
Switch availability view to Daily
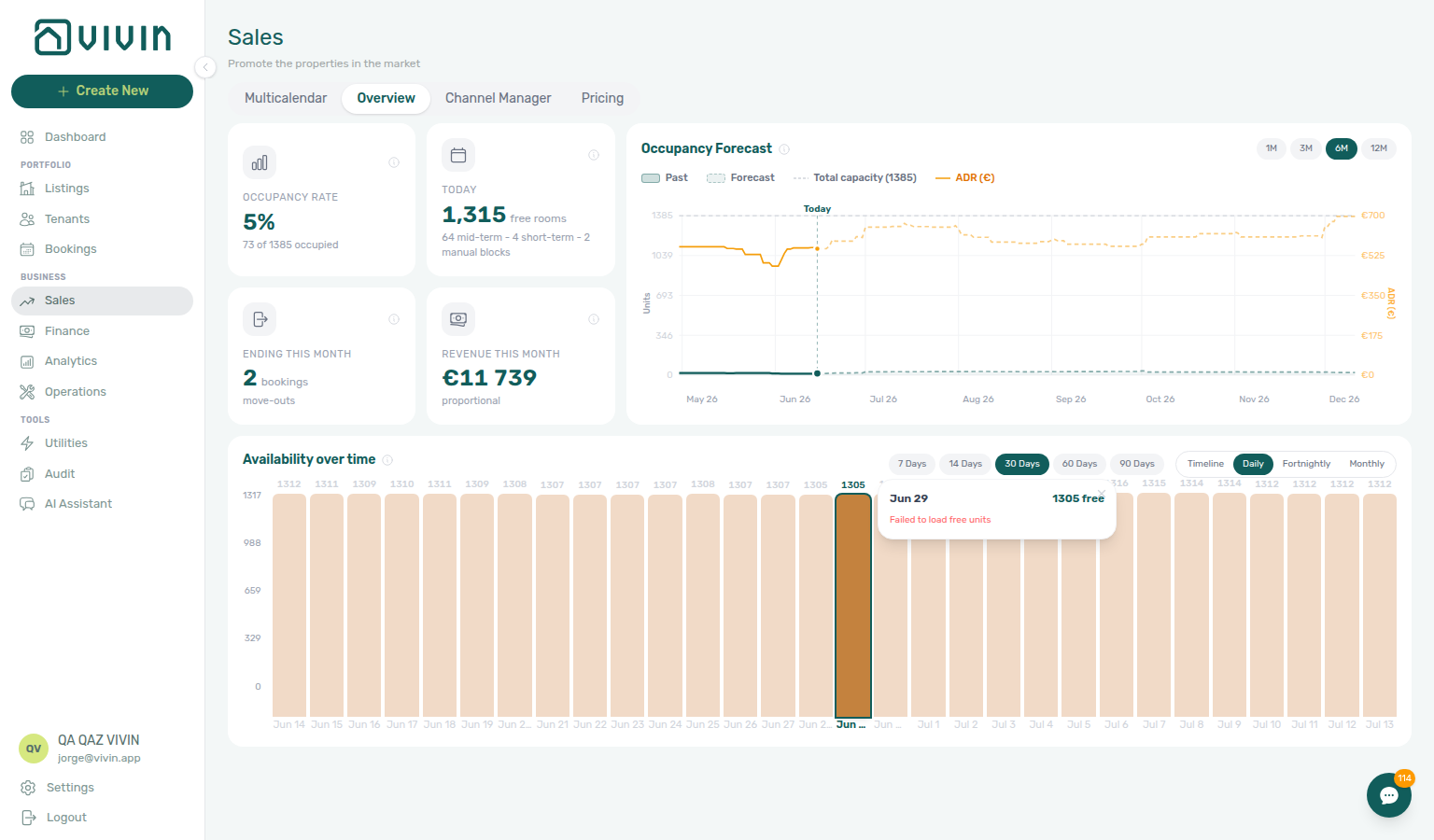pyautogui.click(x=1253, y=464)
